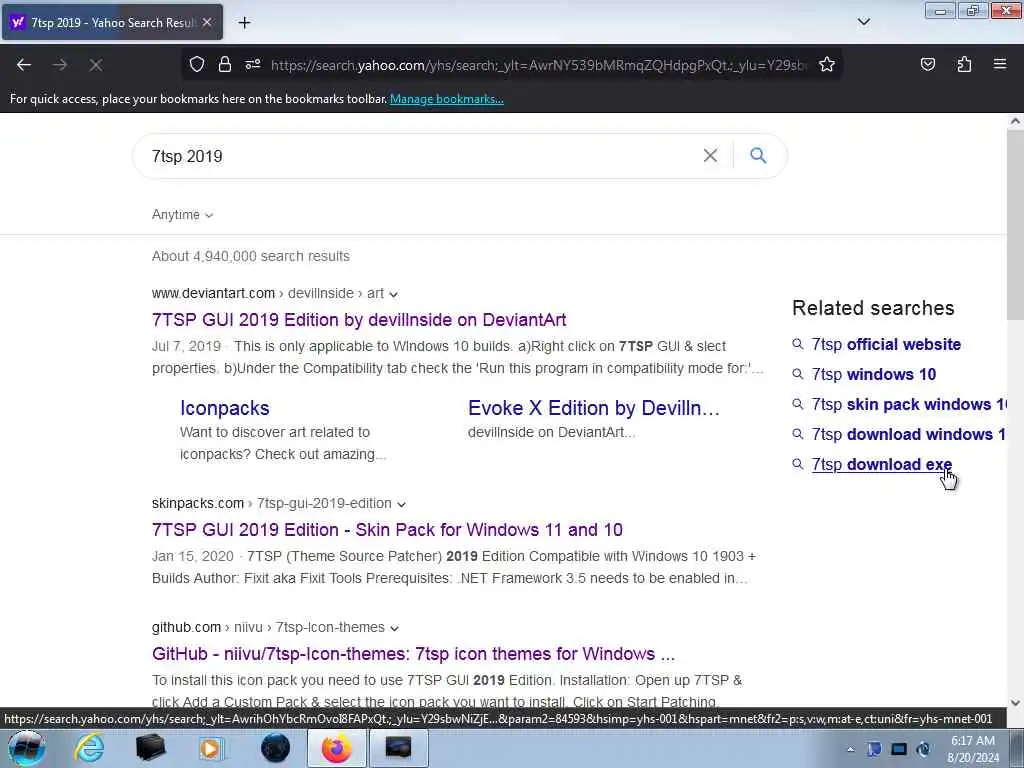Search related 7tsp windows 10
This screenshot has width=1024, height=768.
(873, 374)
